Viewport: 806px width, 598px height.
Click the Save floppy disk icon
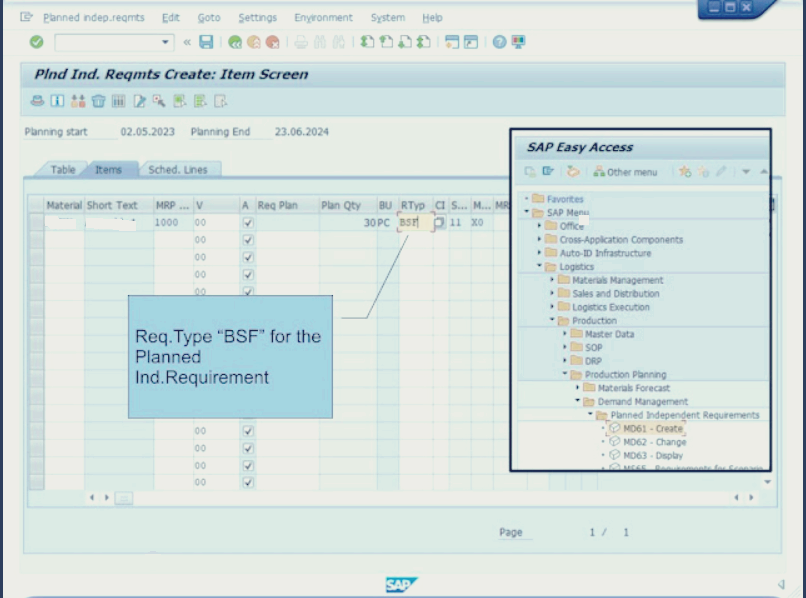click(206, 42)
